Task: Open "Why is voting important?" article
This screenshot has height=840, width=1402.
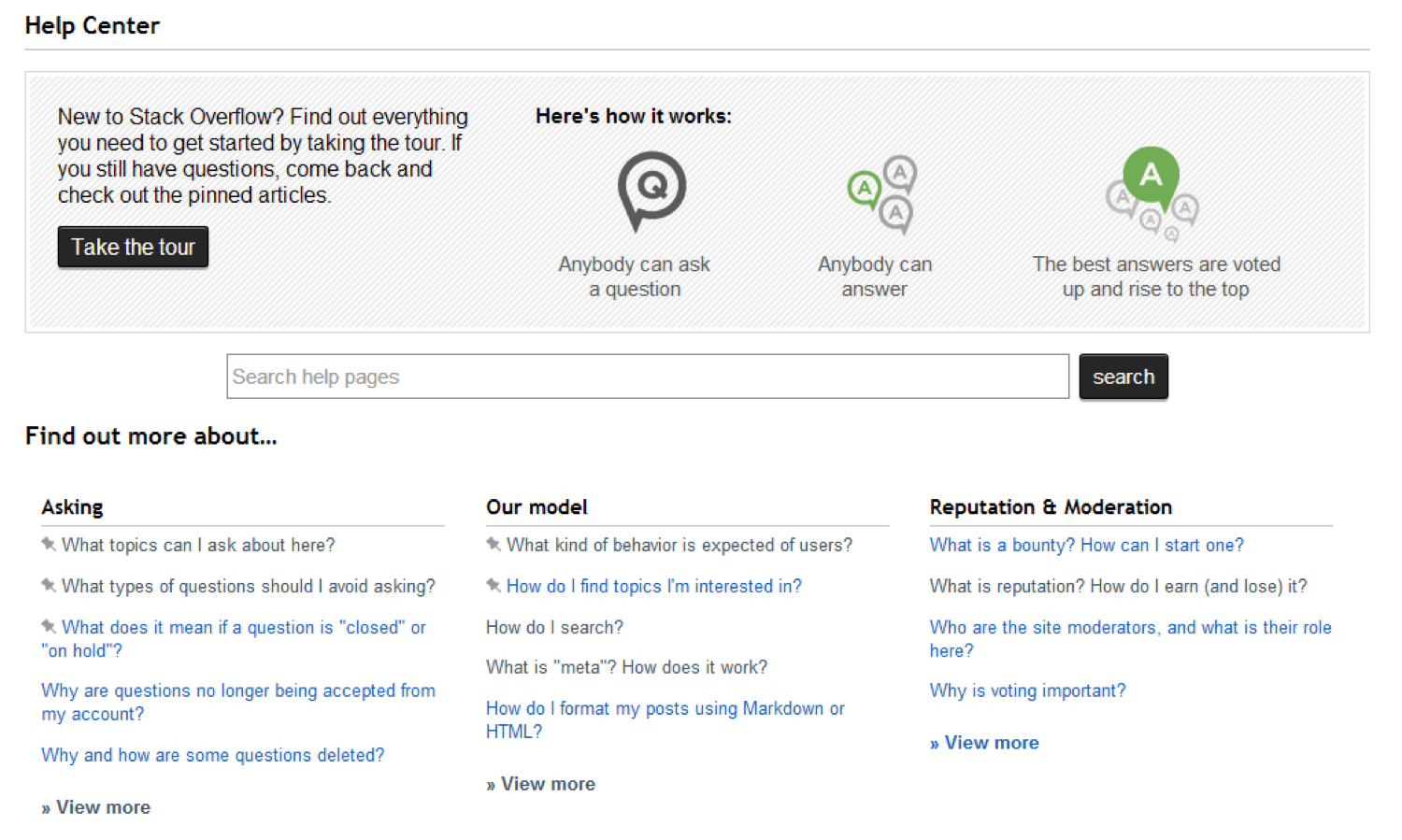Action: click(x=1028, y=691)
